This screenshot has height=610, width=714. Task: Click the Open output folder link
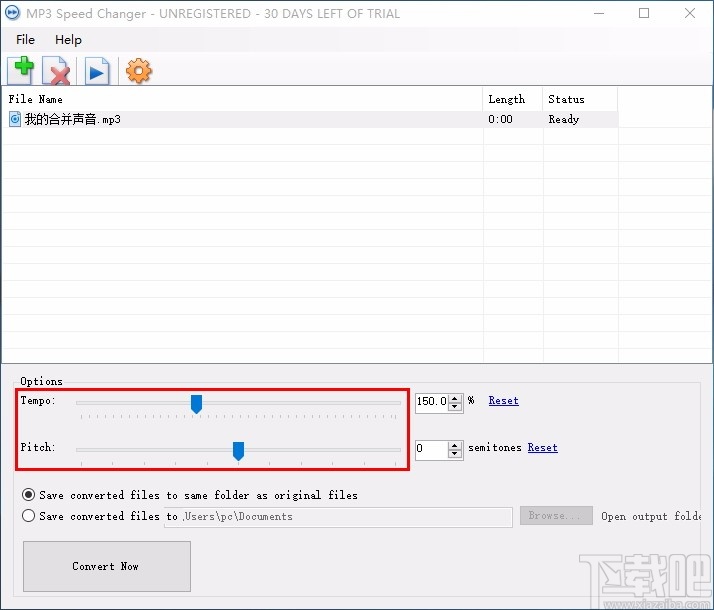(x=651, y=516)
